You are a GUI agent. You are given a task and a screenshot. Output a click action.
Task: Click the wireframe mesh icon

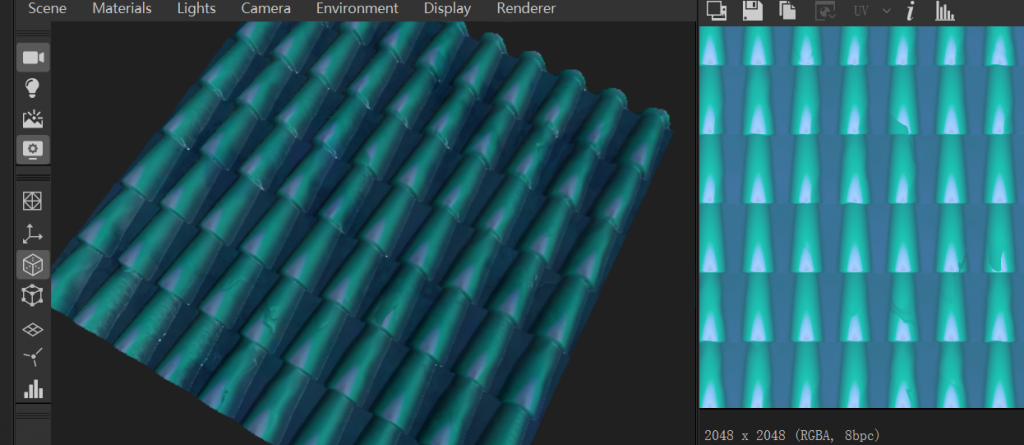[x=34, y=201]
